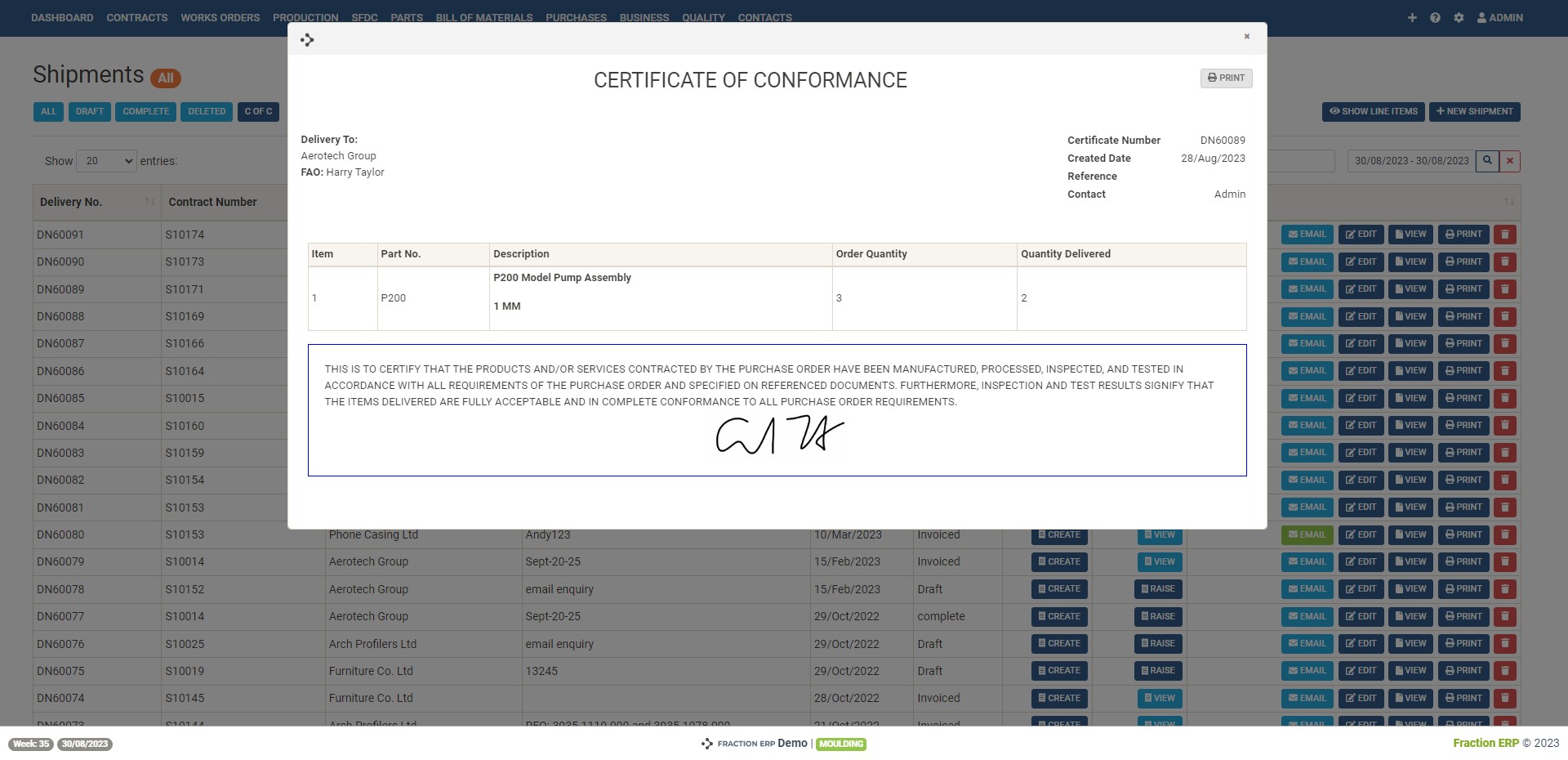1568x760 pixels.
Task: Open the BILL OF MATERIALS menu
Action: click(484, 17)
